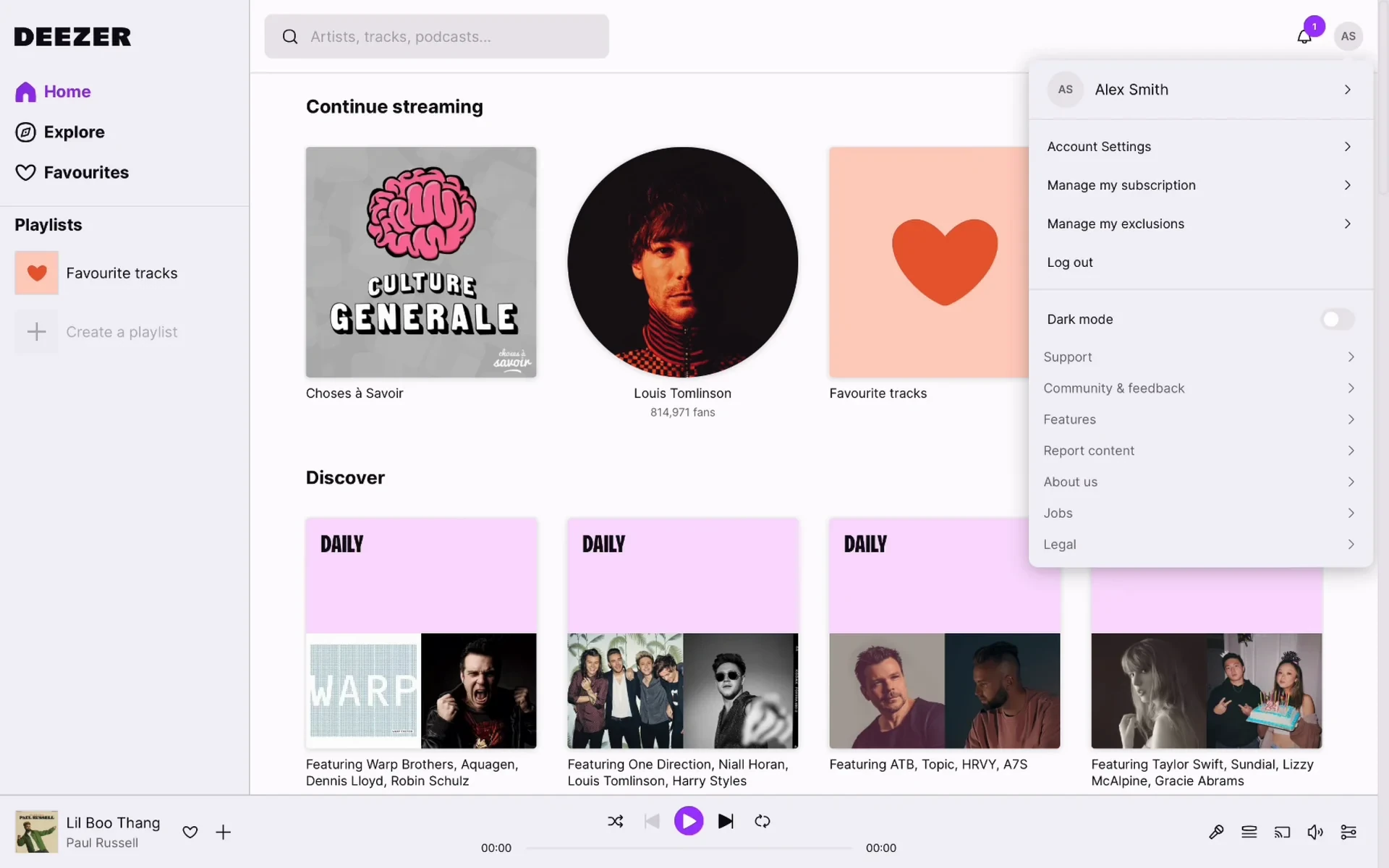Go to Favourites in sidebar
The height and width of the screenshot is (868, 1389).
tap(72, 173)
